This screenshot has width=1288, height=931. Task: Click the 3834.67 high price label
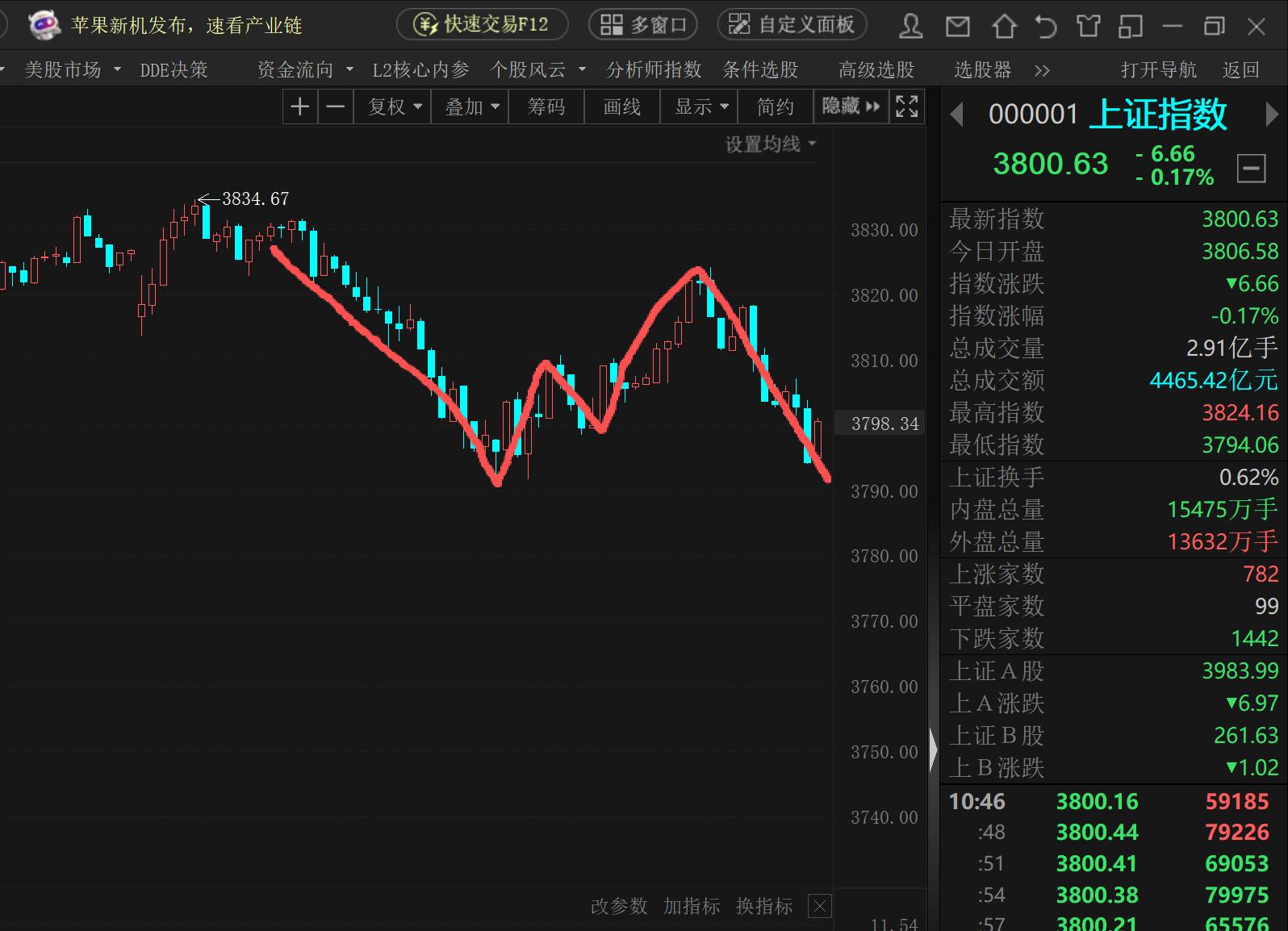pos(255,198)
